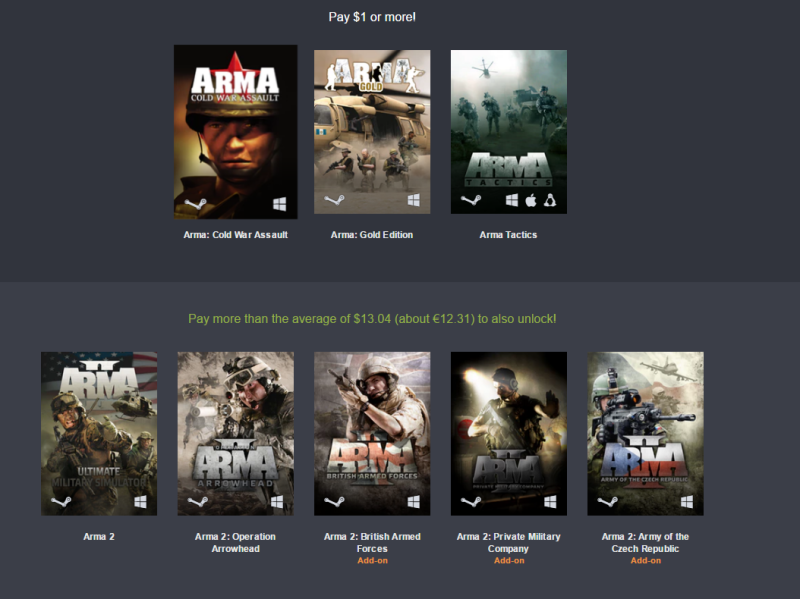This screenshot has height=599, width=800.
Task: Open Arma 2: Operation Arrowhead cover art
Action: 236,434
